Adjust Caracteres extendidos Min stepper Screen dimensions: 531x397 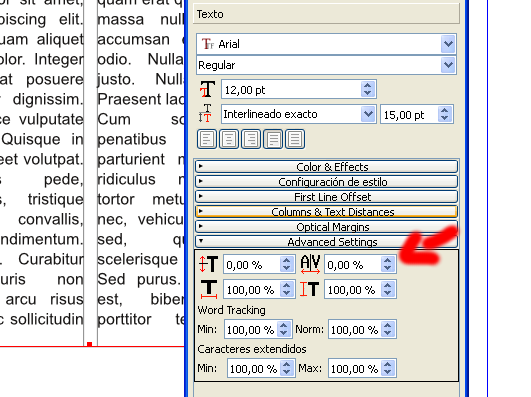tap(287, 368)
